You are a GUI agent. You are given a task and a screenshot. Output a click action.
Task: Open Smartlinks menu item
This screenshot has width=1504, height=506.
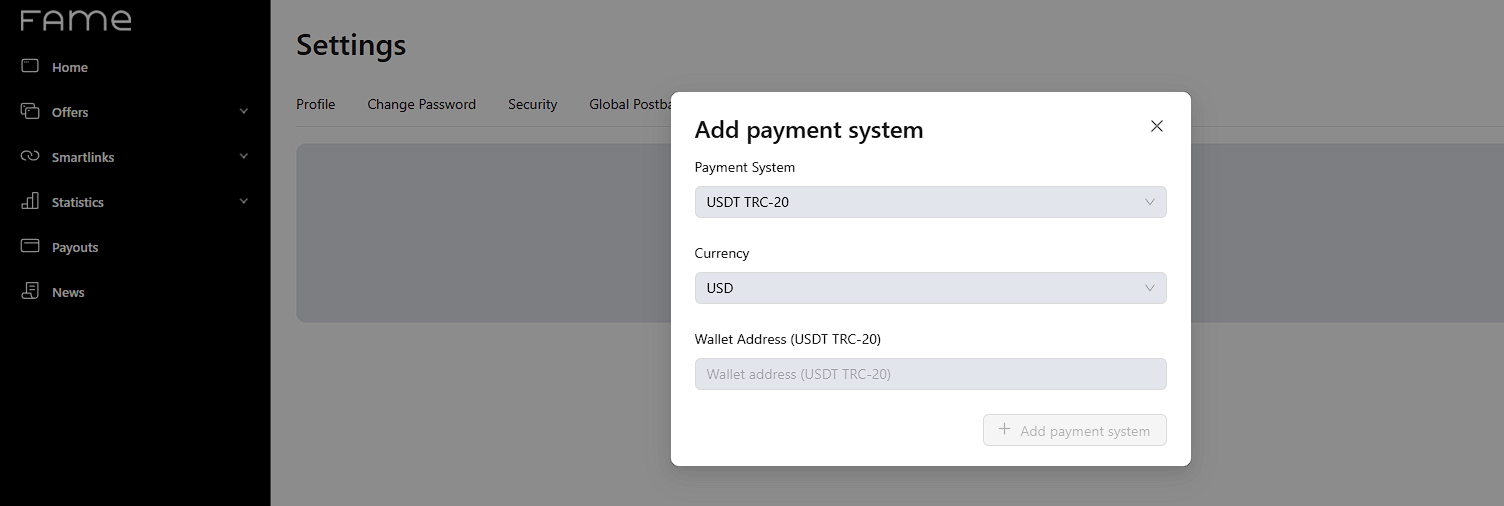tap(83, 157)
